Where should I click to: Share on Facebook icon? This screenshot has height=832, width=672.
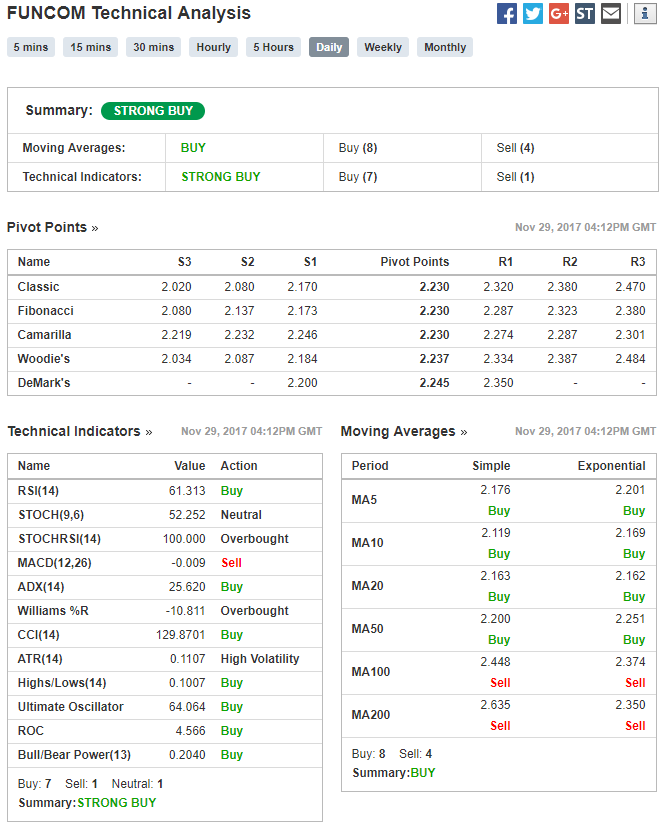[507, 14]
